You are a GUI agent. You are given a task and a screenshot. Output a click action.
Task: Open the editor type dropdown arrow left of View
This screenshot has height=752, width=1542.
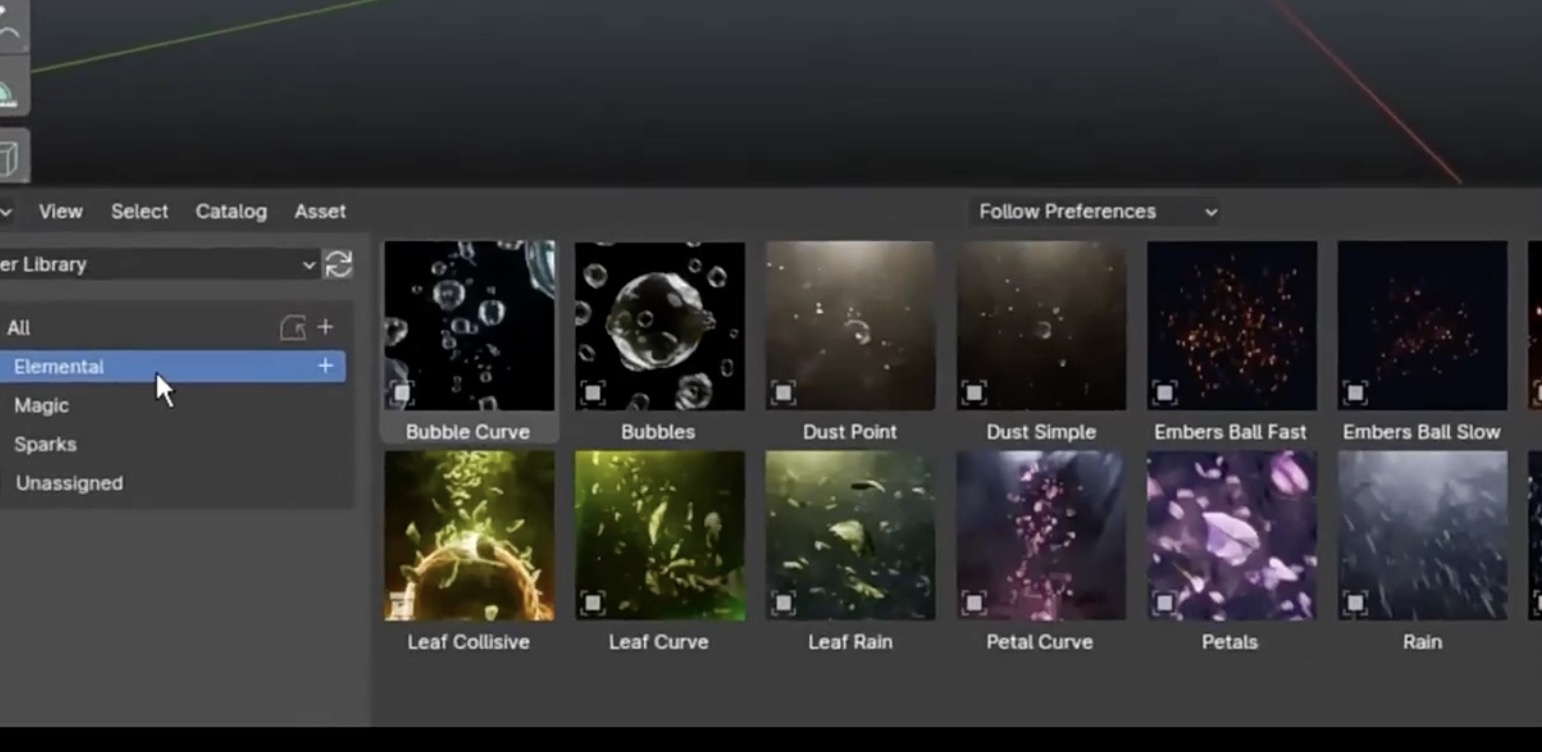point(6,211)
